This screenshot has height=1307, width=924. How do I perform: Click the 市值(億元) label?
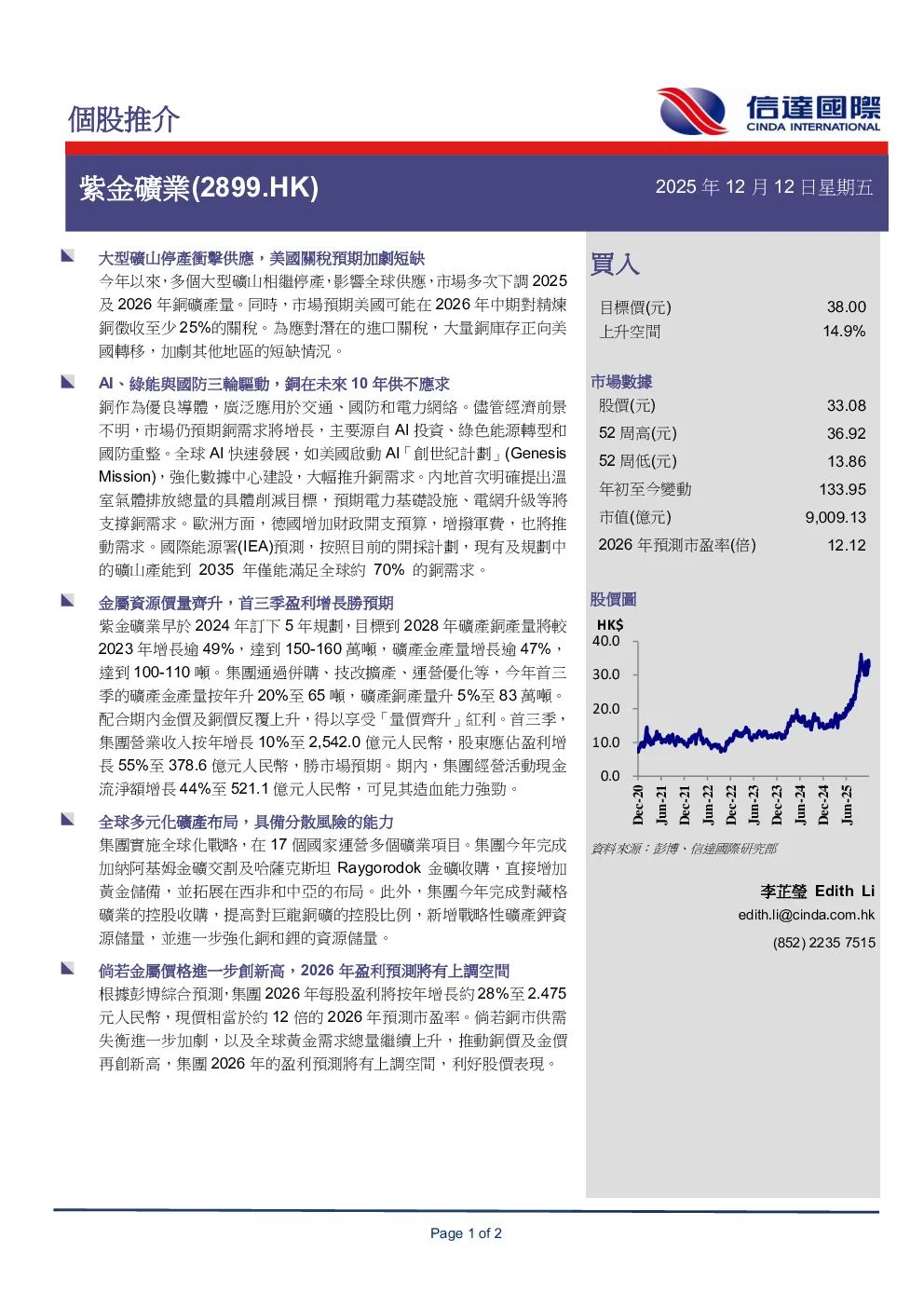coord(634,518)
